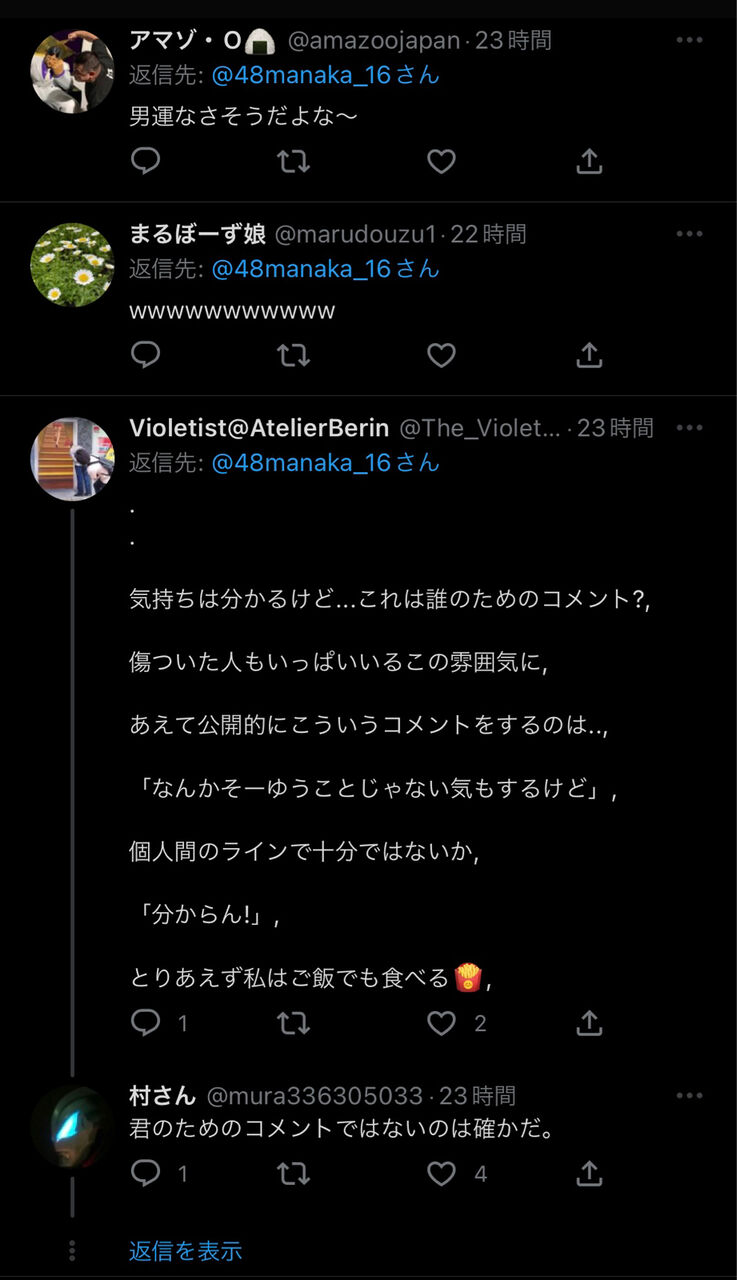Reply to アマゾ・O's tweet

coord(146,161)
